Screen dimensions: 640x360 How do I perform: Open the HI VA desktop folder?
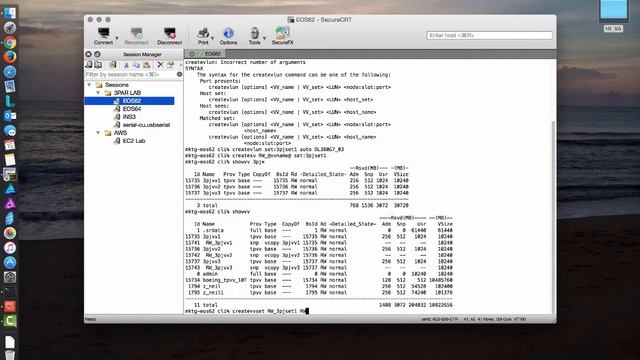613,16
